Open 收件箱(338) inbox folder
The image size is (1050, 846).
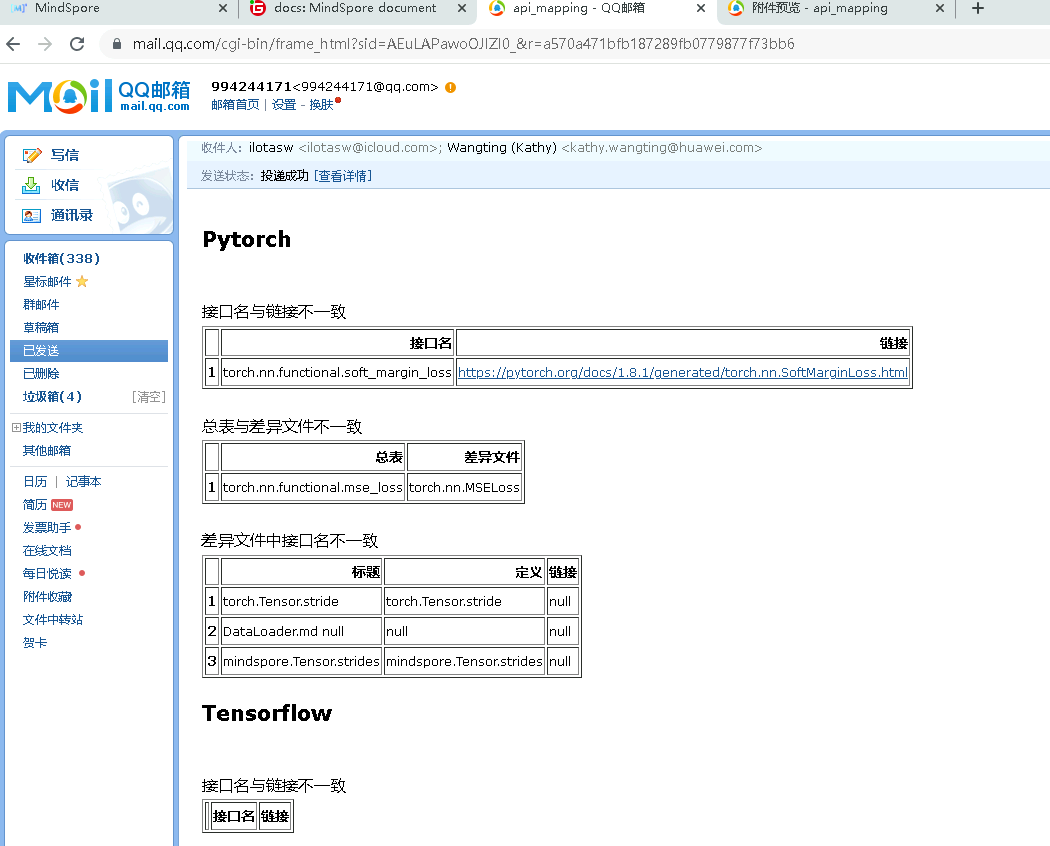coord(61,259)
